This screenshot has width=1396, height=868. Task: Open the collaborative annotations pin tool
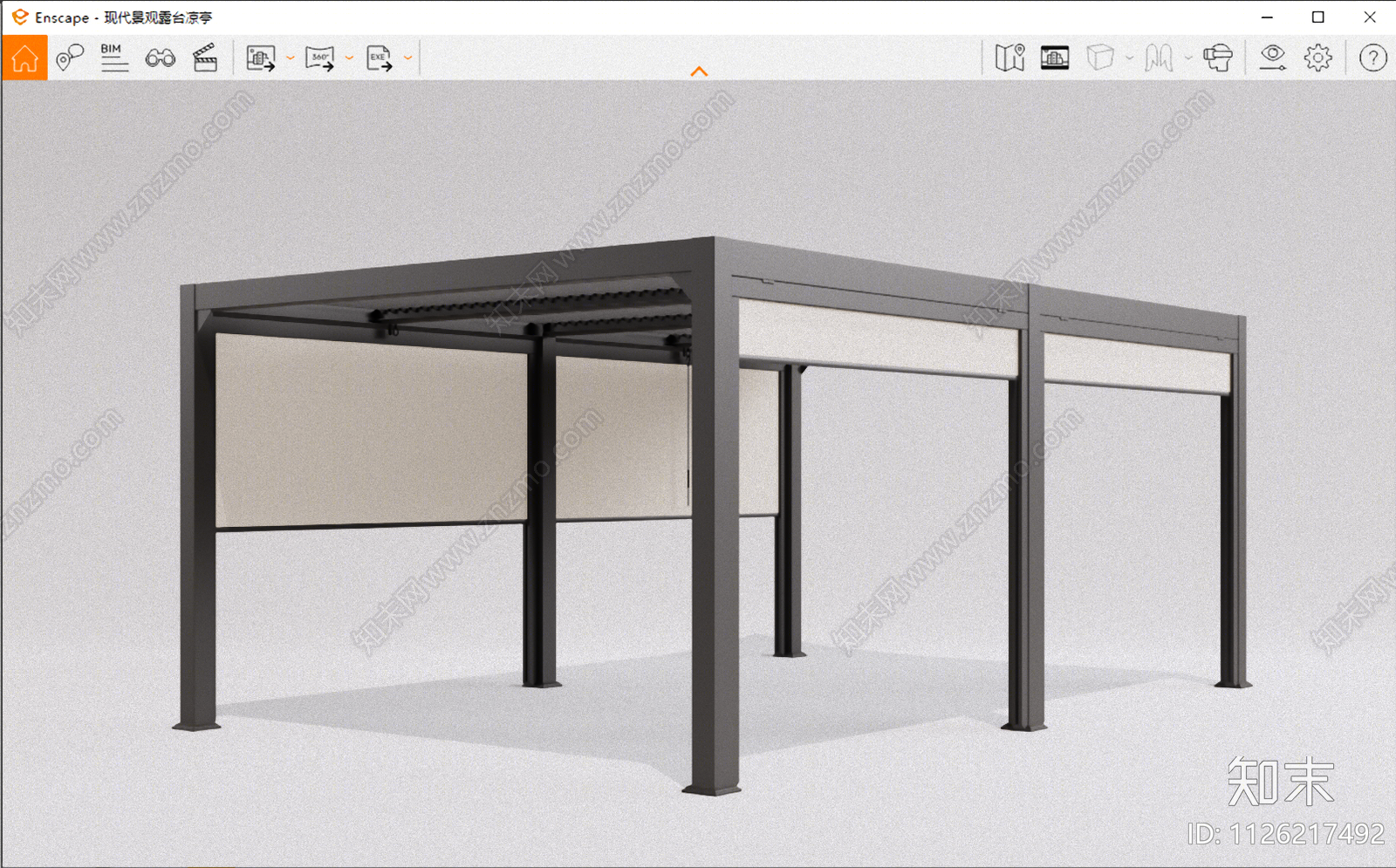click(x=70, y=58)
